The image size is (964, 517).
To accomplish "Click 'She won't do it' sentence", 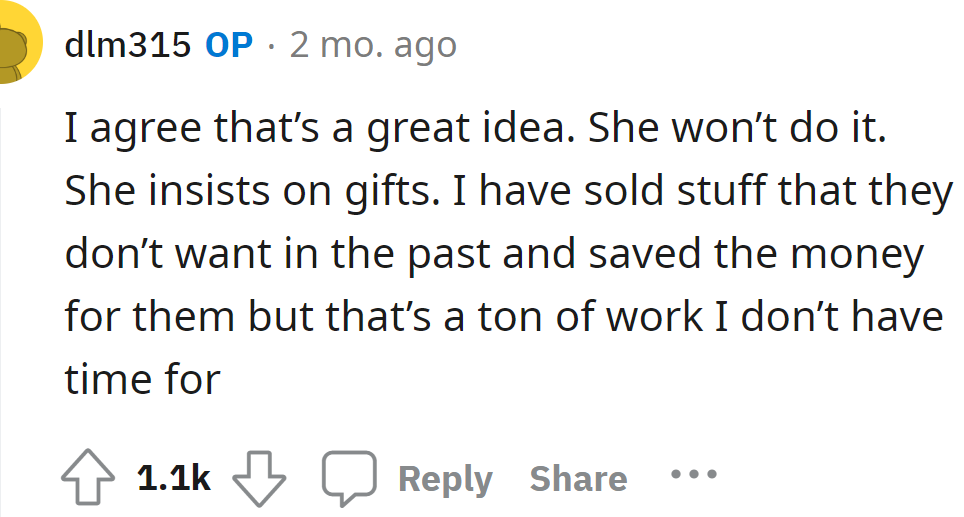I will (737, 132).
